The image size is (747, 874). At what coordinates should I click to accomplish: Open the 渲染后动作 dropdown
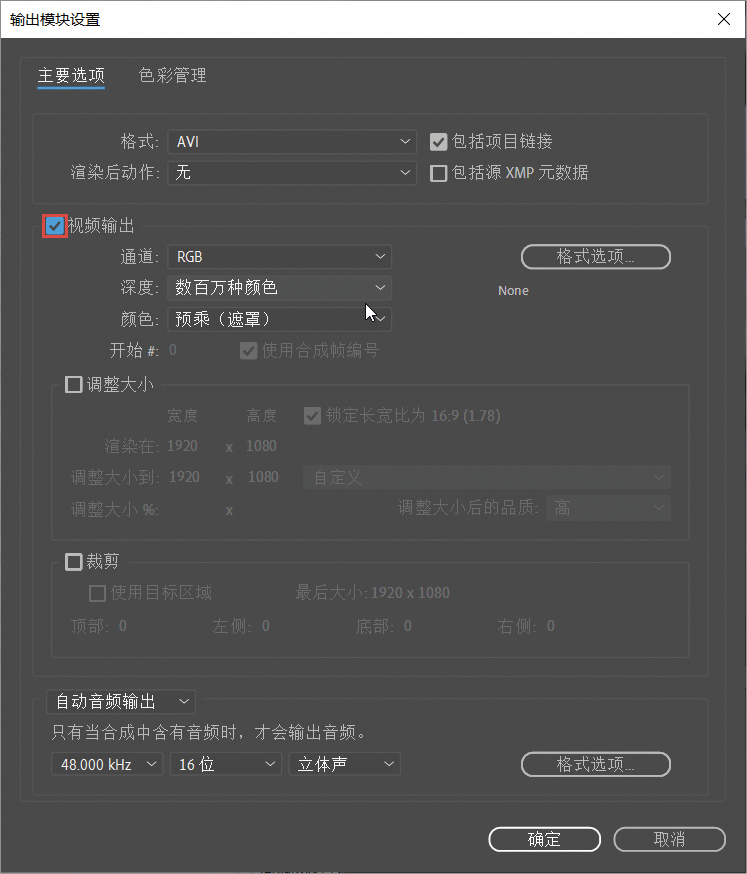click(x=292, y=173)
